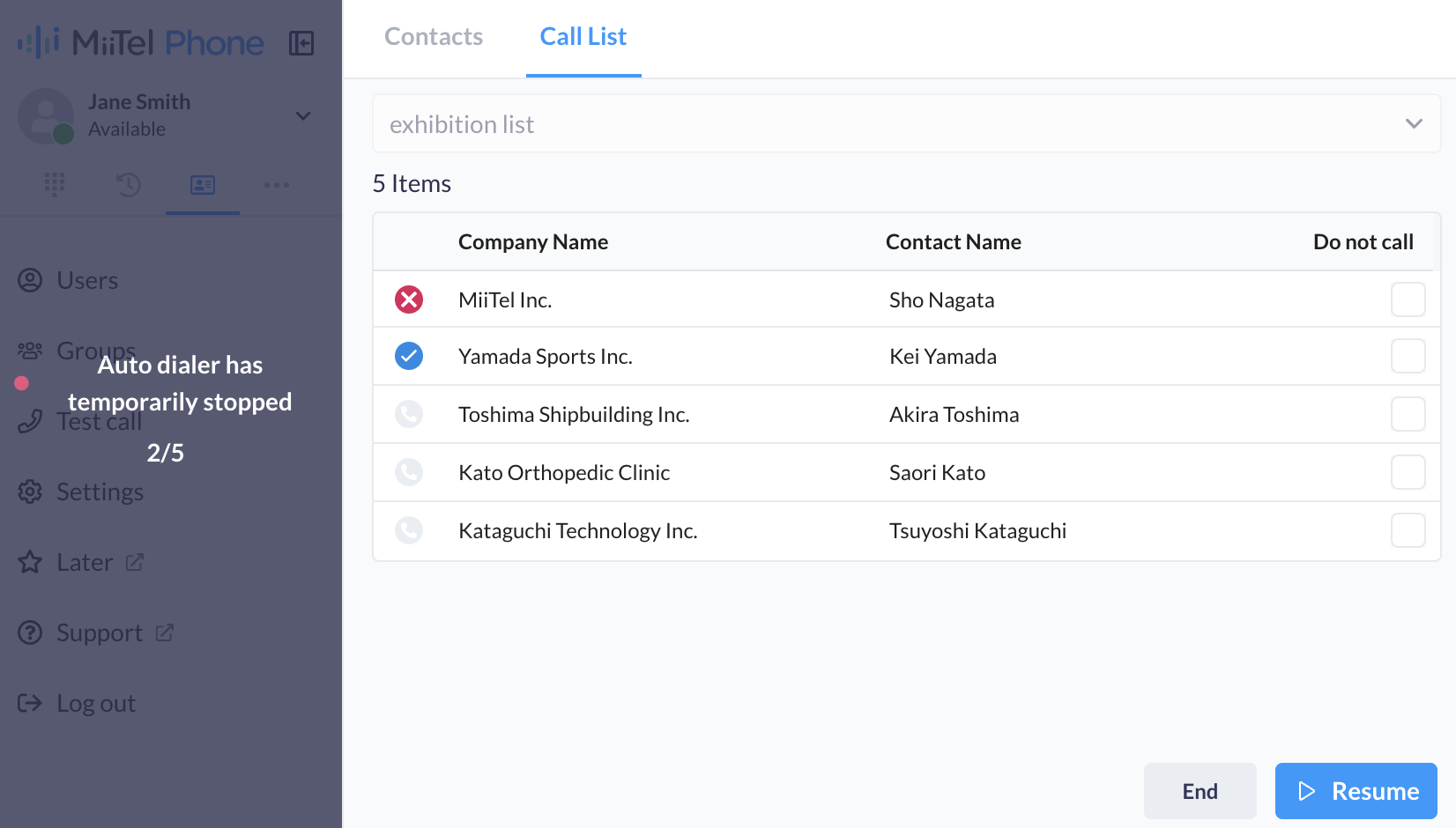Click the End button

click(x=1200, y=791)
